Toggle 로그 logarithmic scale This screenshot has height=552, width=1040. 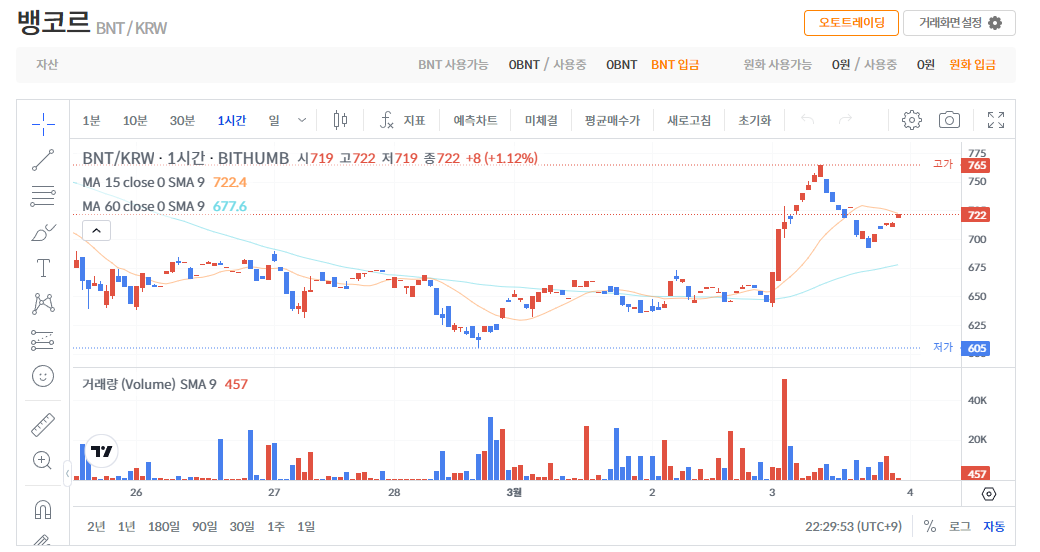[959, 526]
